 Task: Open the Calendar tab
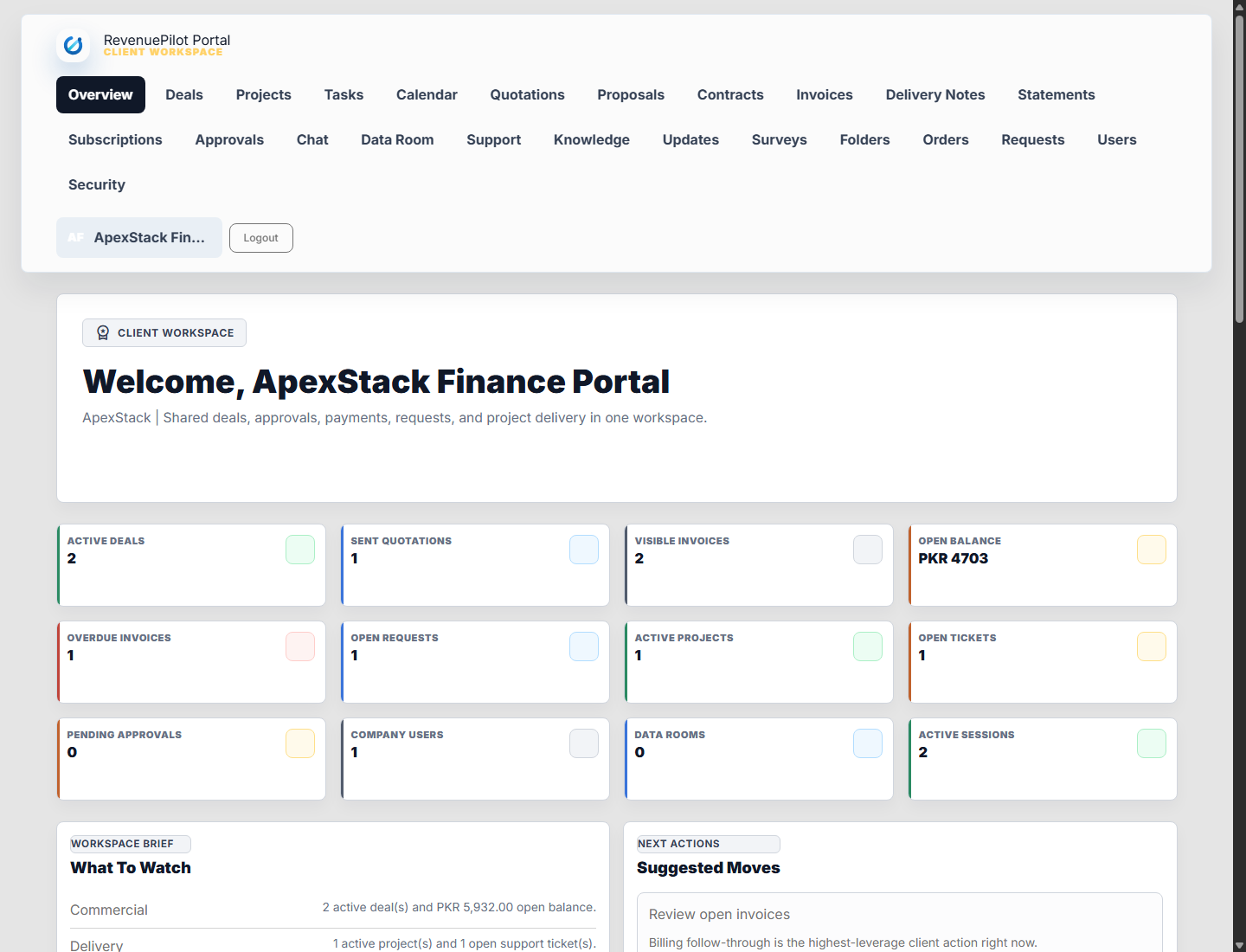427,95
